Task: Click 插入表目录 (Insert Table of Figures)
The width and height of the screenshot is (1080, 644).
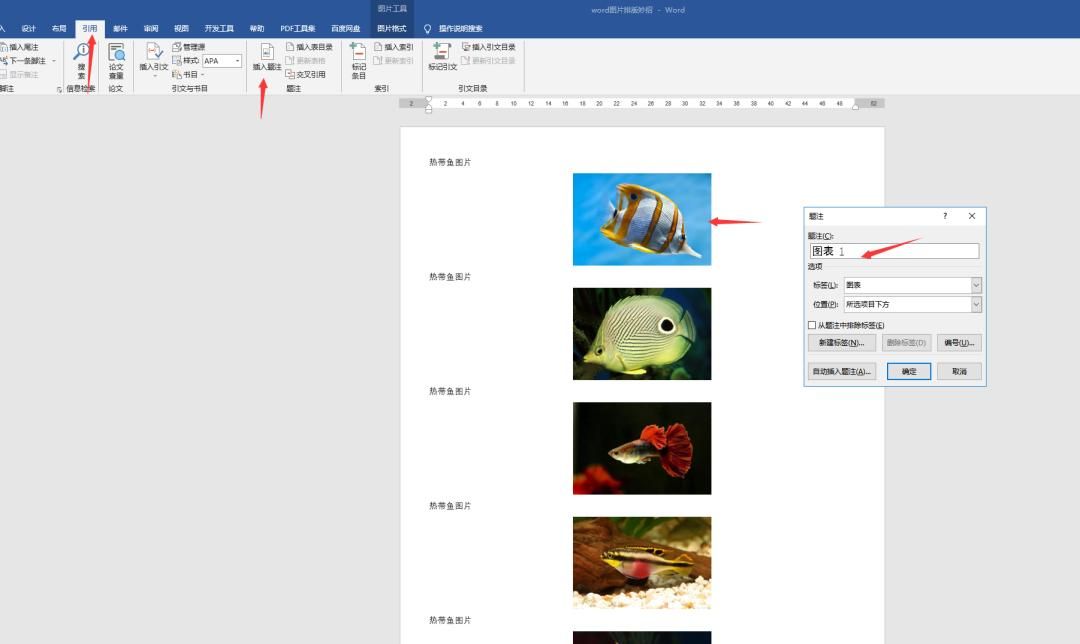Action: [309, 47]
